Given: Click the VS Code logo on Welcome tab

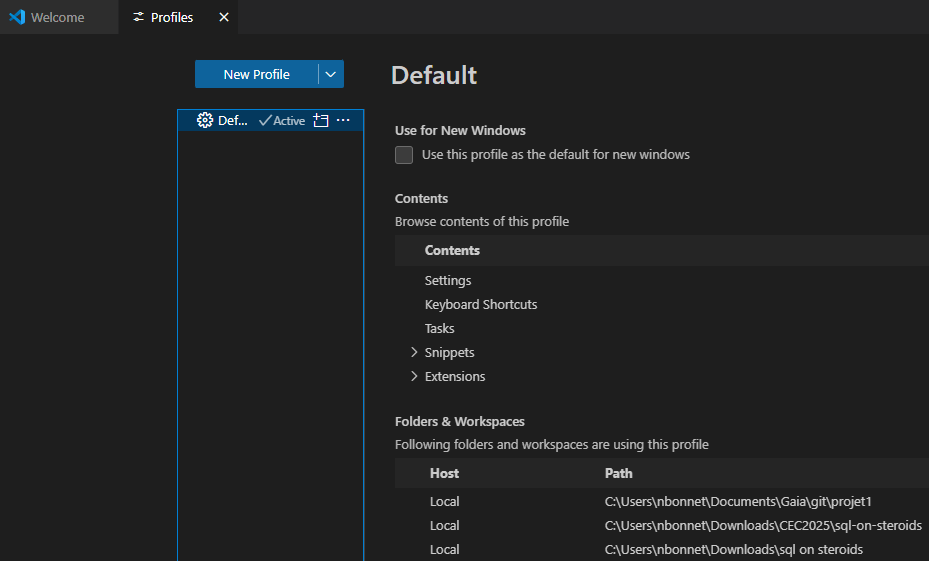Looking at the screenshot, I should click(x=17, y=17).
